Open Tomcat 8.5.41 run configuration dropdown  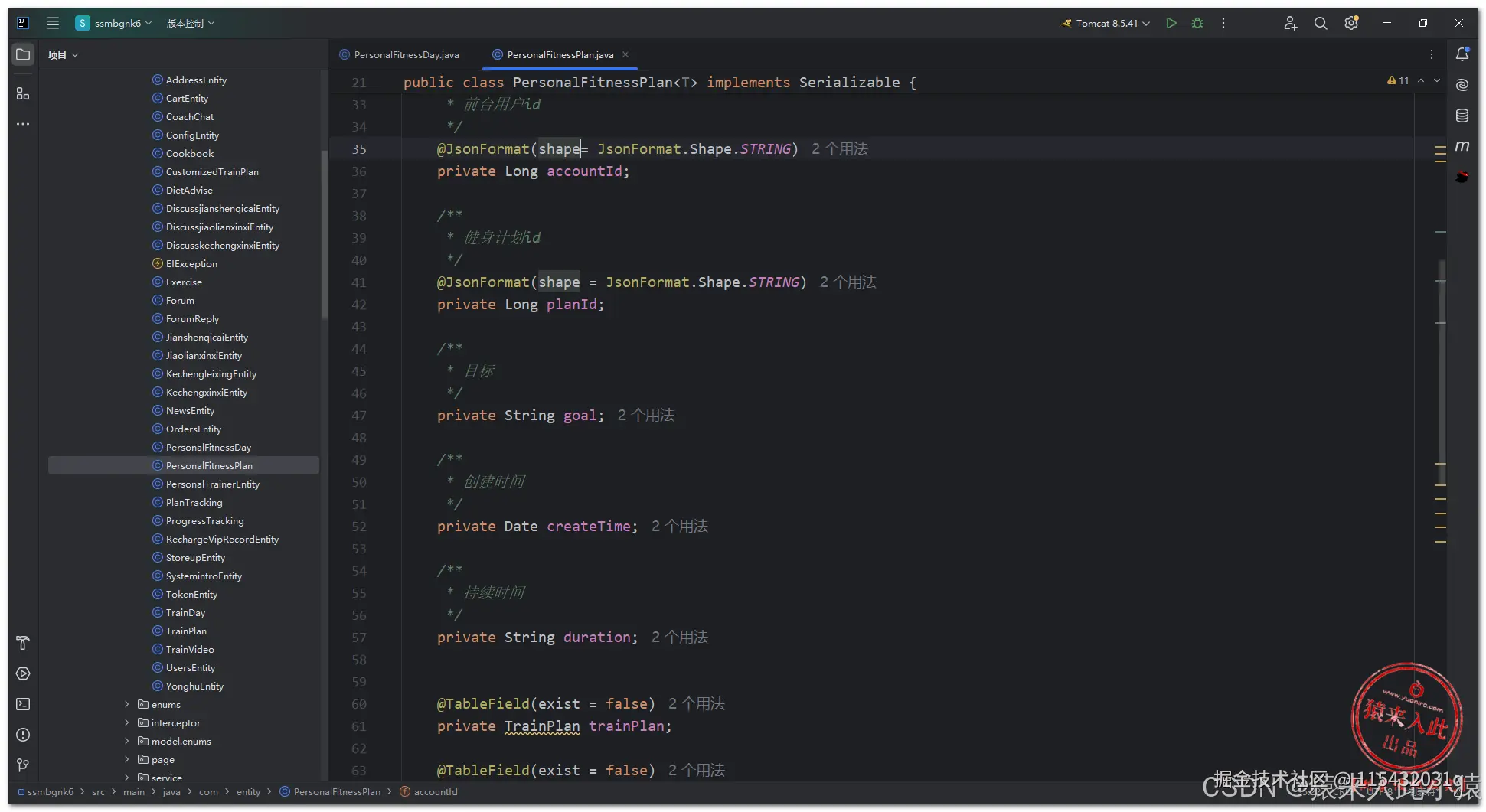tap(1106, 23)
